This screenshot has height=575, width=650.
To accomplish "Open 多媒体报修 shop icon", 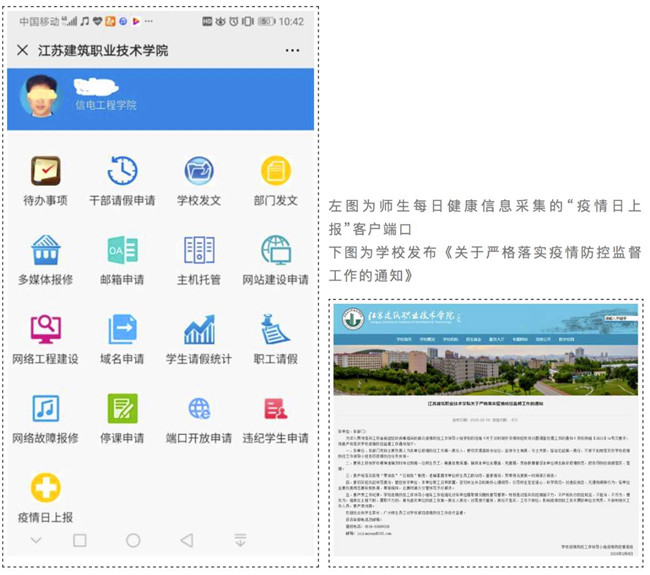I will 46,250.
